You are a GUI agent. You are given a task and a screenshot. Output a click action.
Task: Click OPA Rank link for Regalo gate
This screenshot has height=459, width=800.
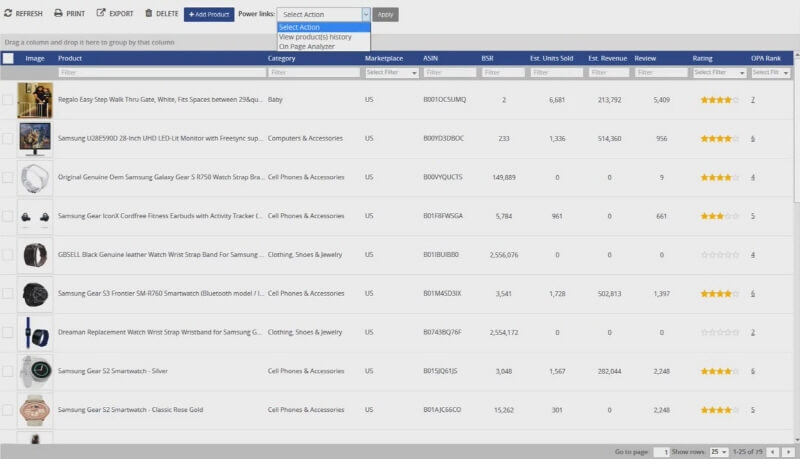coord(753,100)
